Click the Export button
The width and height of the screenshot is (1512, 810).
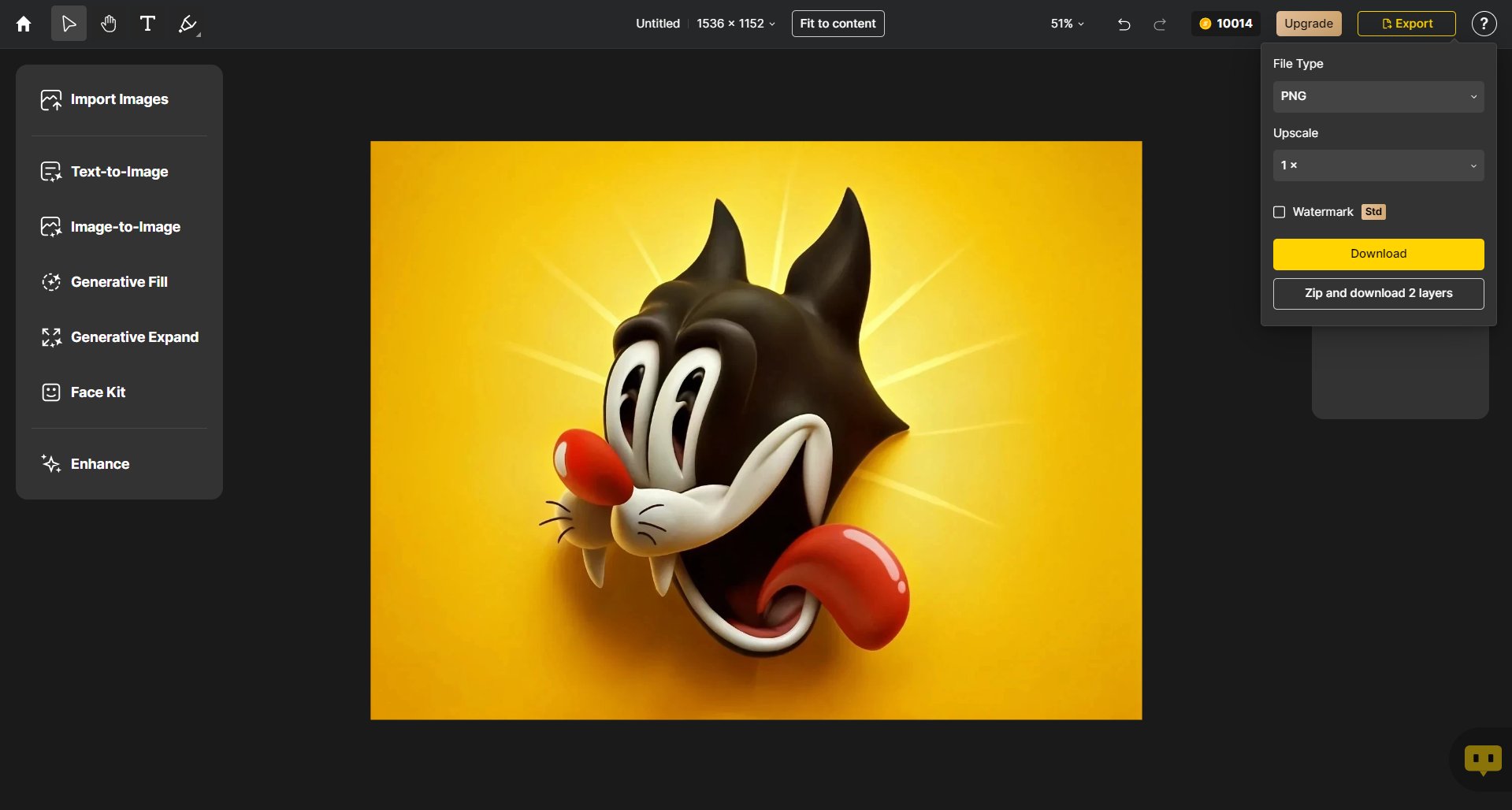pos(1406,24)
